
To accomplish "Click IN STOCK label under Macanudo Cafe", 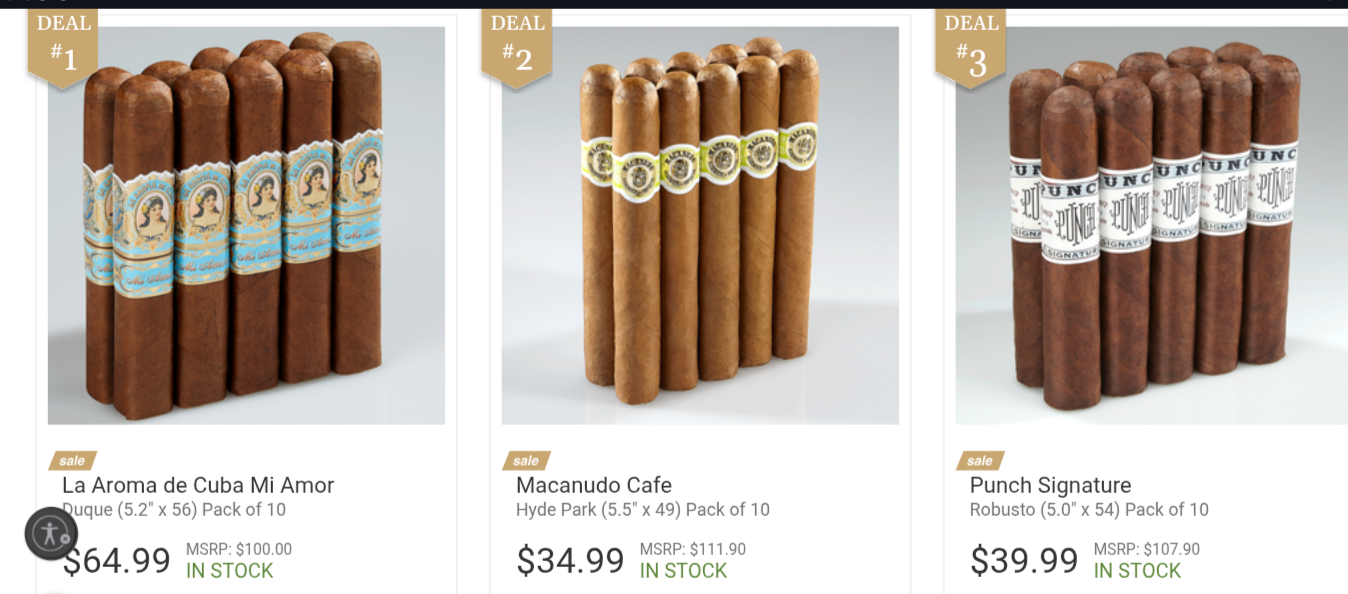I will coord(683,571).
